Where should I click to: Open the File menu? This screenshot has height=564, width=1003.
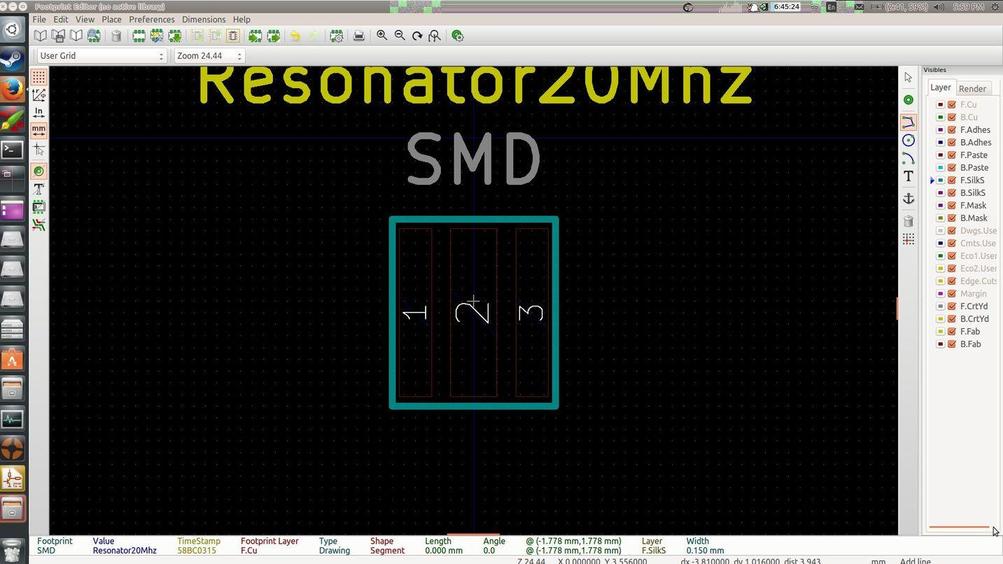click(x=39, y=19)
